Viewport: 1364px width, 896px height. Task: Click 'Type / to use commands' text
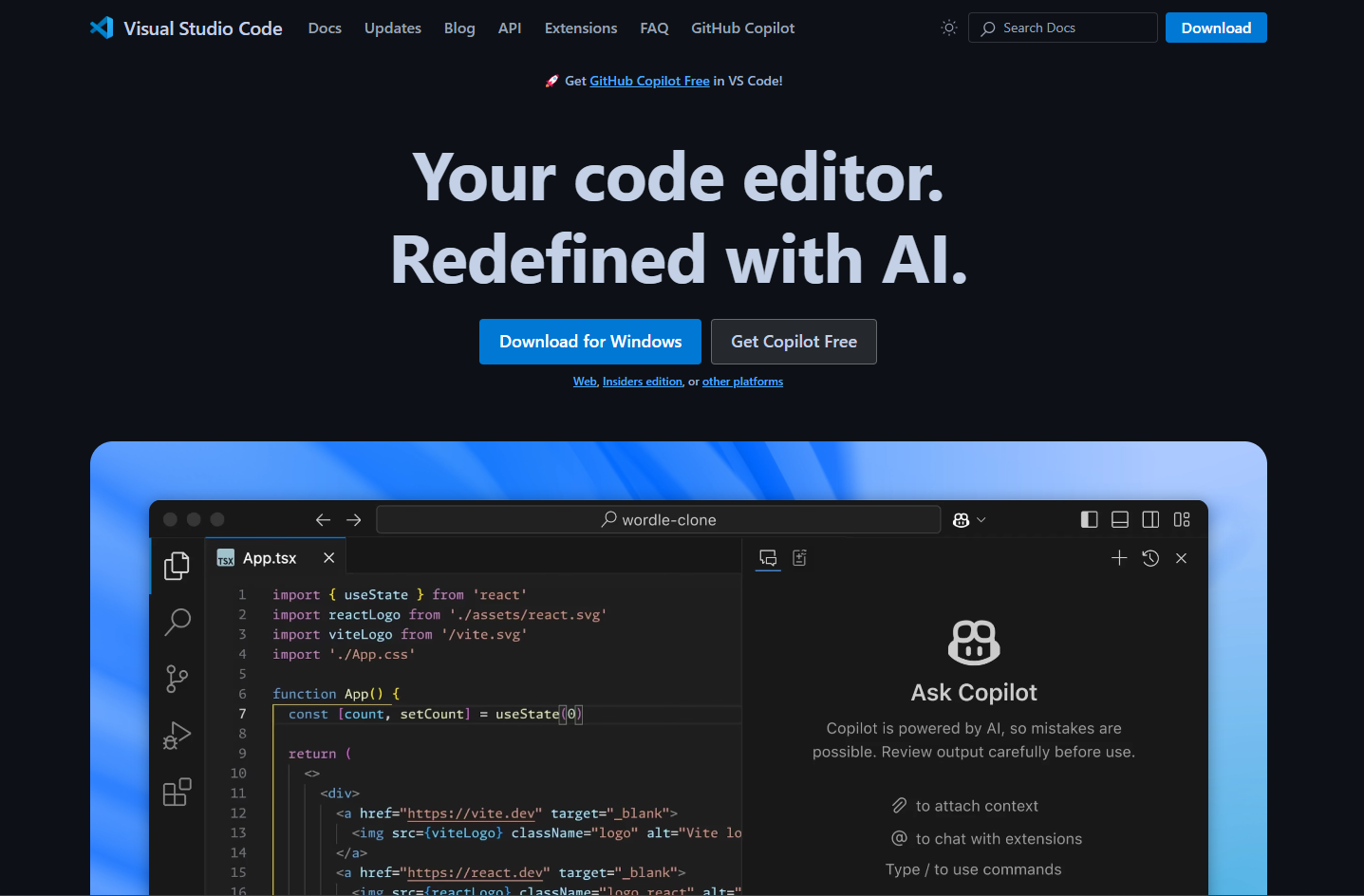pyautogui.click(x=974, y=869)
